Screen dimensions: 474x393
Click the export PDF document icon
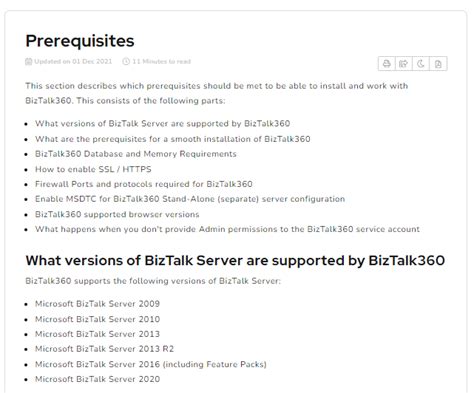point(438,64)
